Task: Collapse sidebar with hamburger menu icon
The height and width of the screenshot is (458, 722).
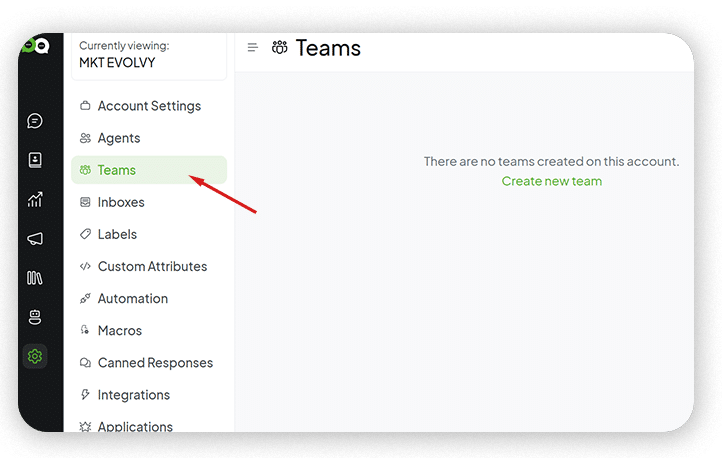Action: click(253, 48)
